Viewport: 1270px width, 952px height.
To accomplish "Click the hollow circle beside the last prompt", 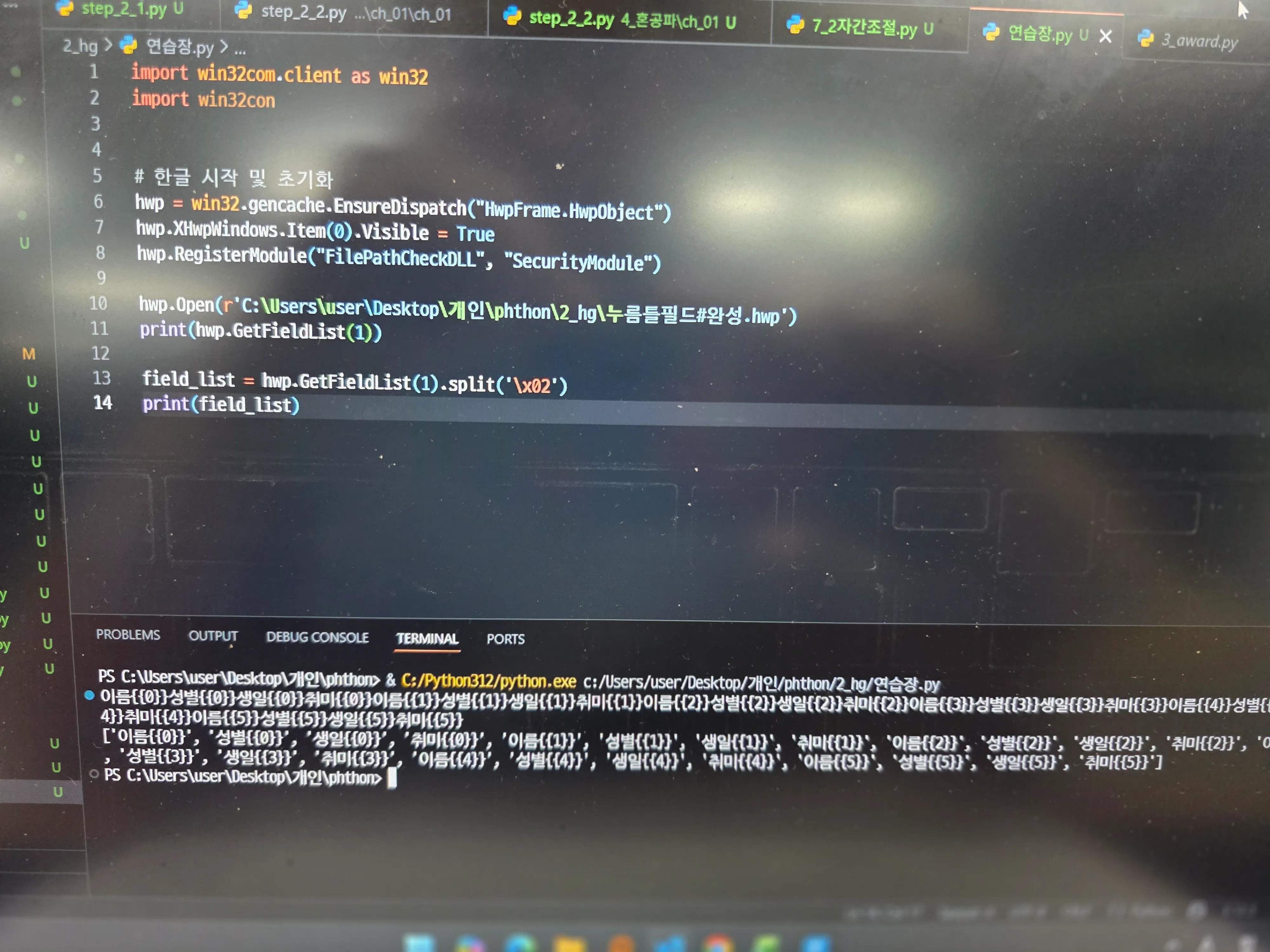I will point(94,774).
